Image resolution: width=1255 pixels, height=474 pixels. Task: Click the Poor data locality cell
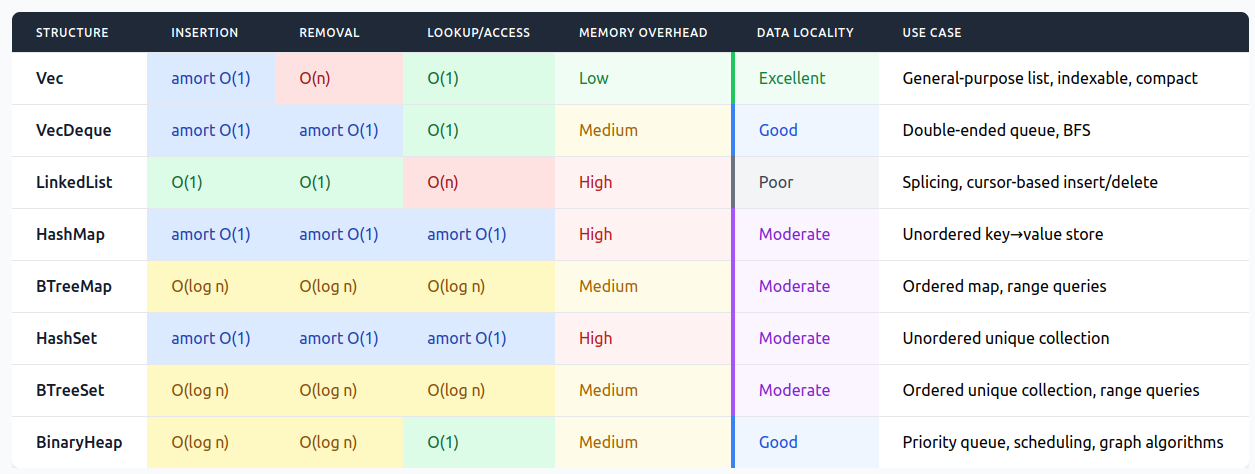coord(806,182)
